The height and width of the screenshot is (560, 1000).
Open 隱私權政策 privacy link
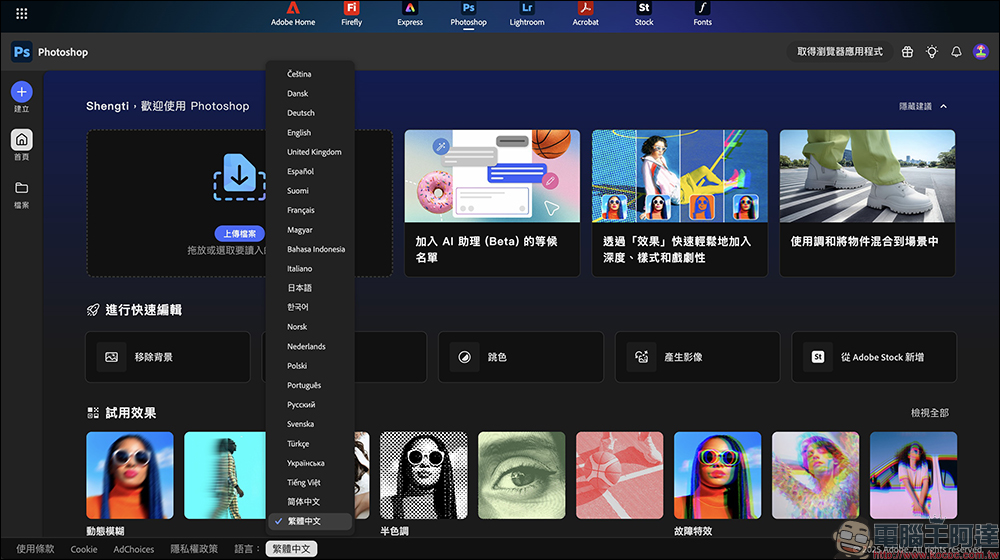tap(194, 549)
